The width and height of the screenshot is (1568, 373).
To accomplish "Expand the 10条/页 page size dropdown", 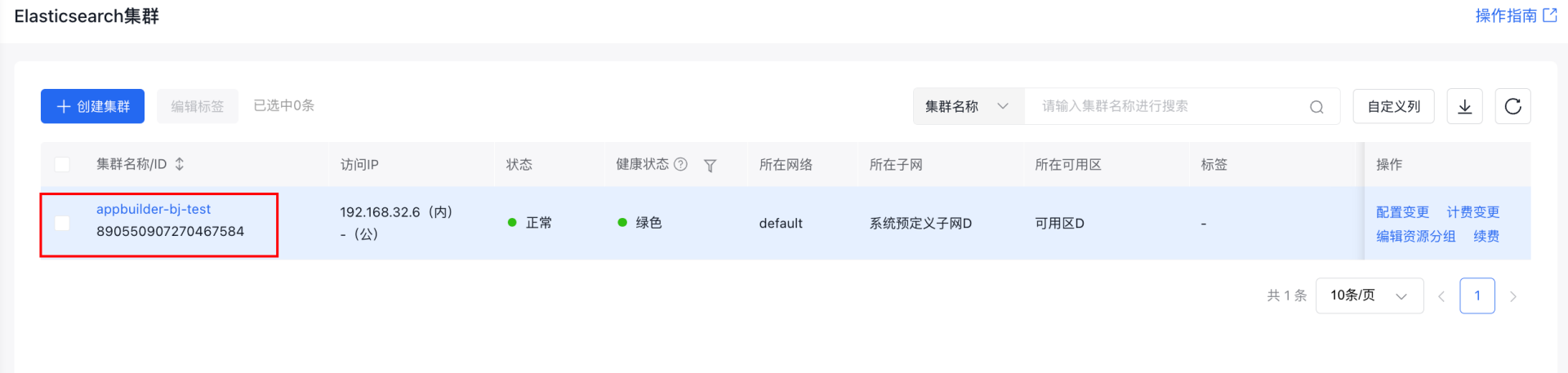I will [x=1369, y=295].
